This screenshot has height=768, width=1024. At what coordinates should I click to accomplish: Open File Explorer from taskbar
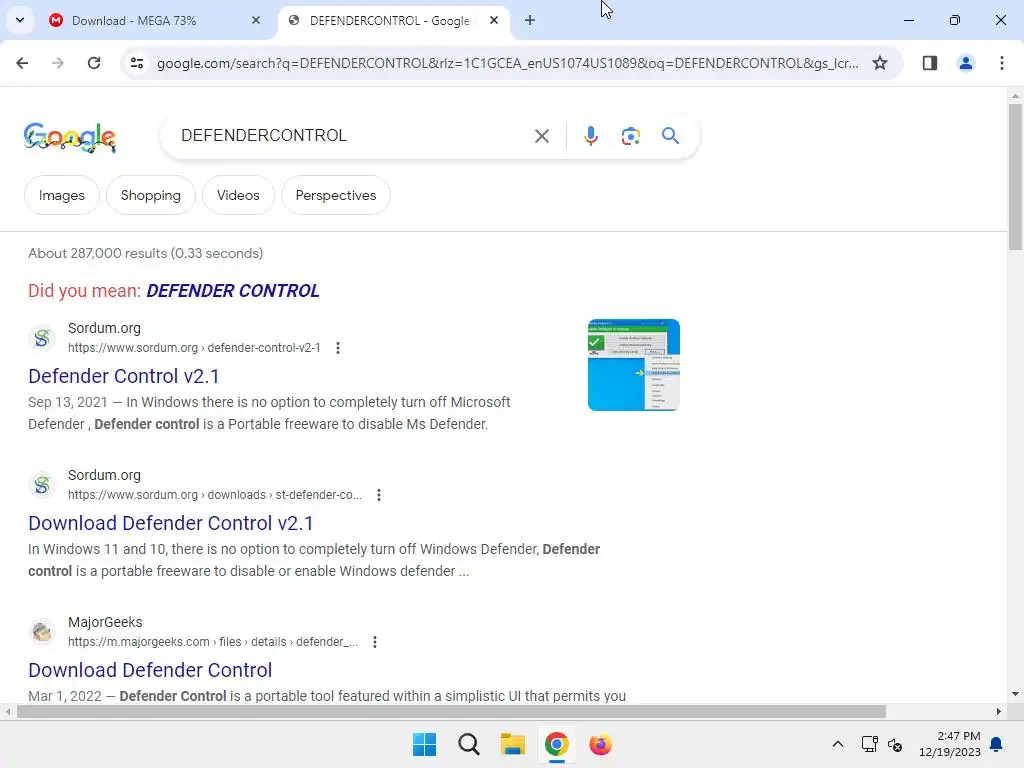coord(513,744)
